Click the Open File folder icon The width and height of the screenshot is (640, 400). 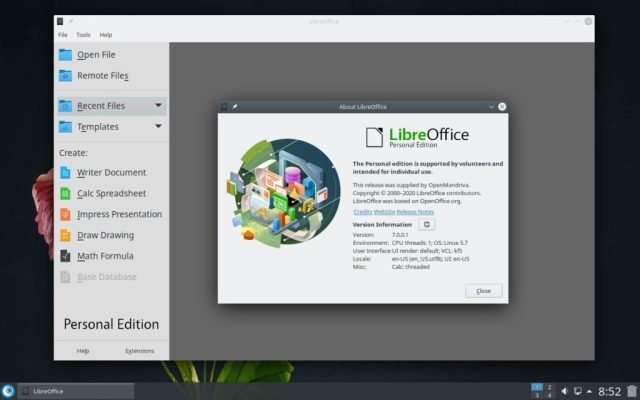(x=66, y=54)
